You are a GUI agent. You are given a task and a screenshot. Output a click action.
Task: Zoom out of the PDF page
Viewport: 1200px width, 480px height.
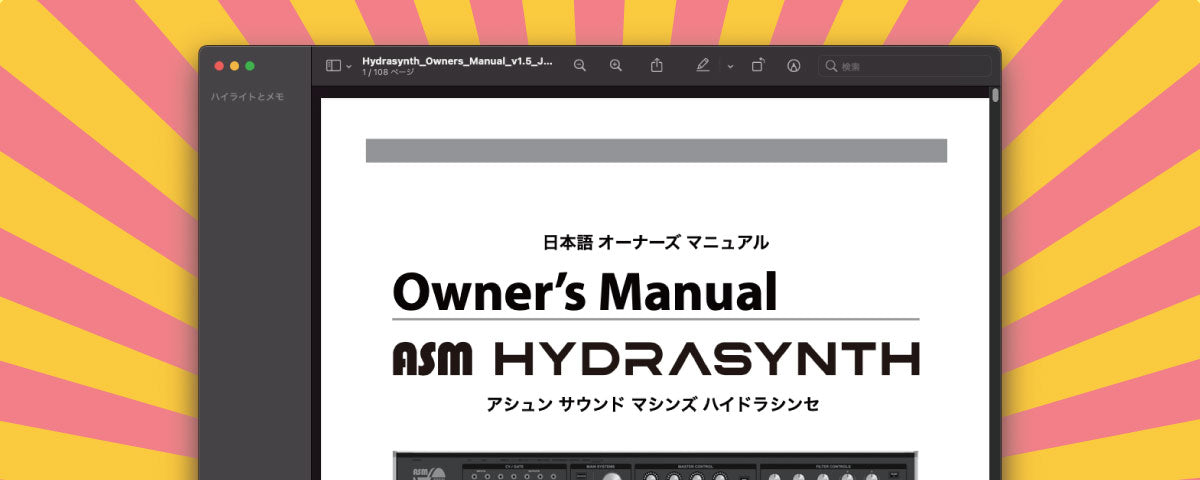580,66
